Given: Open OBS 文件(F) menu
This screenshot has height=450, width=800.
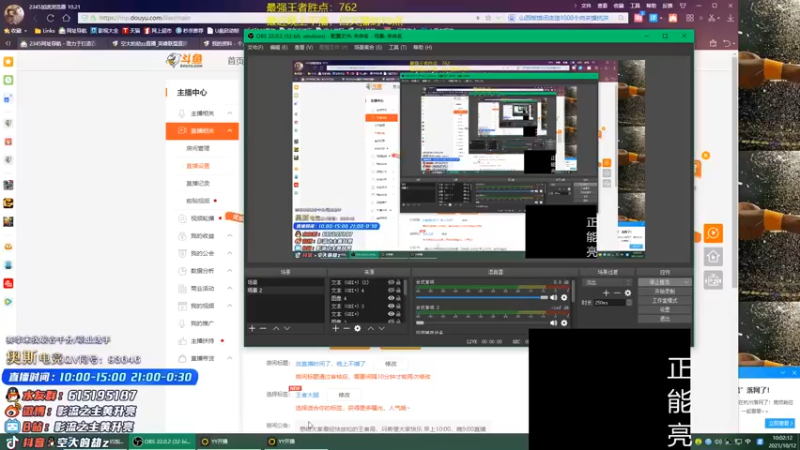Looking at the screenshot, I should click(x=255, y=47).
